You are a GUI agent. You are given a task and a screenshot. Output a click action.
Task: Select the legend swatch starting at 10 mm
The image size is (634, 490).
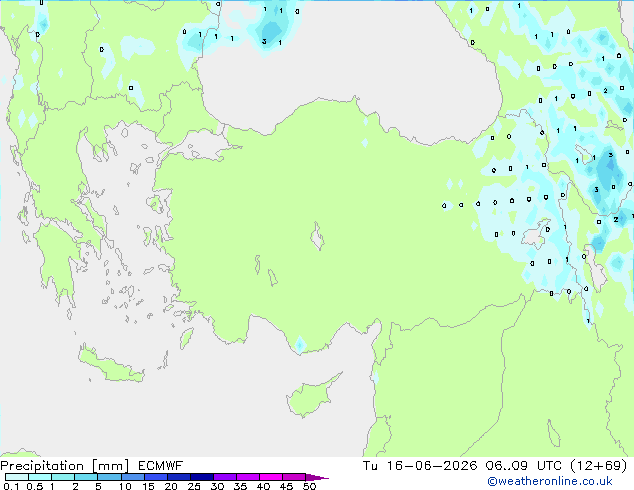coord(132,477)
